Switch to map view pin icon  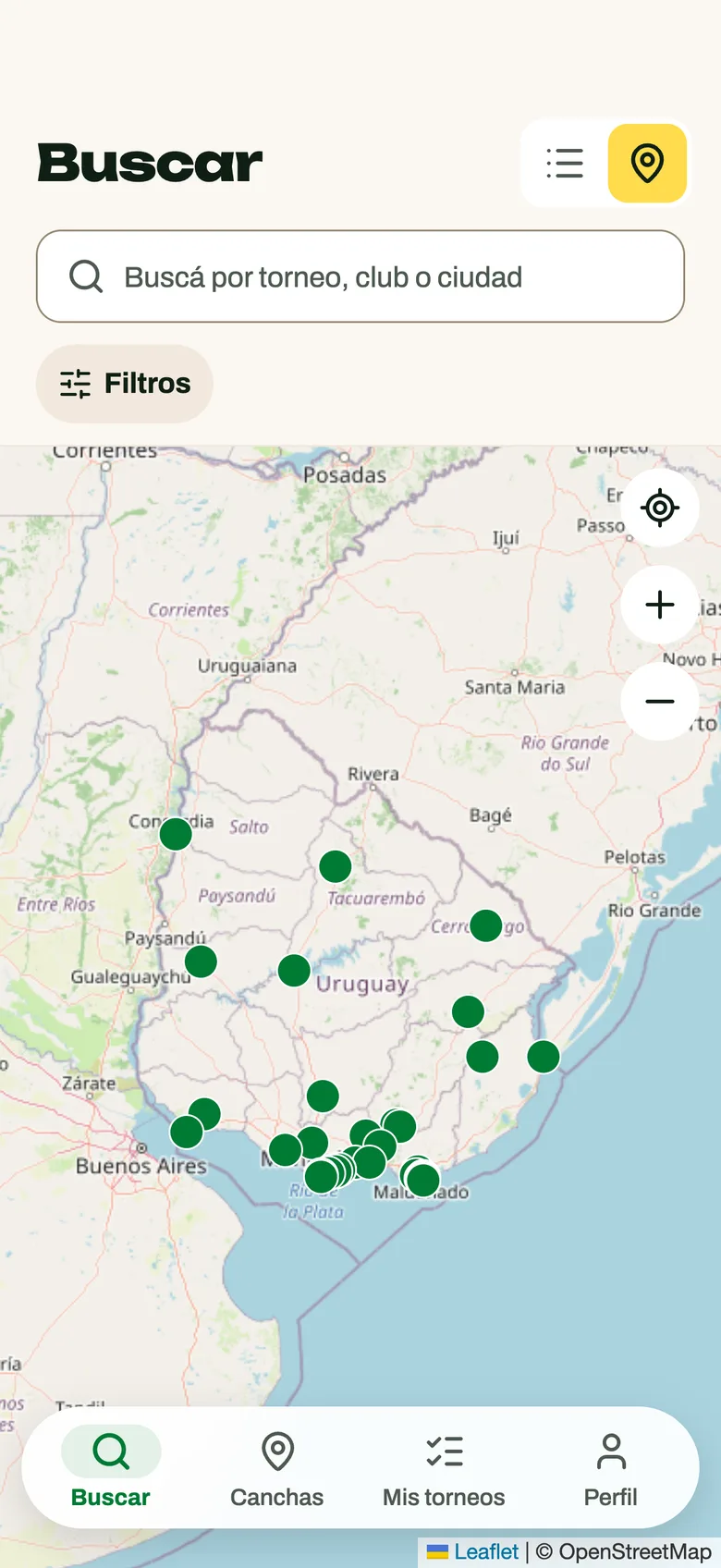[x=647, y=163]
